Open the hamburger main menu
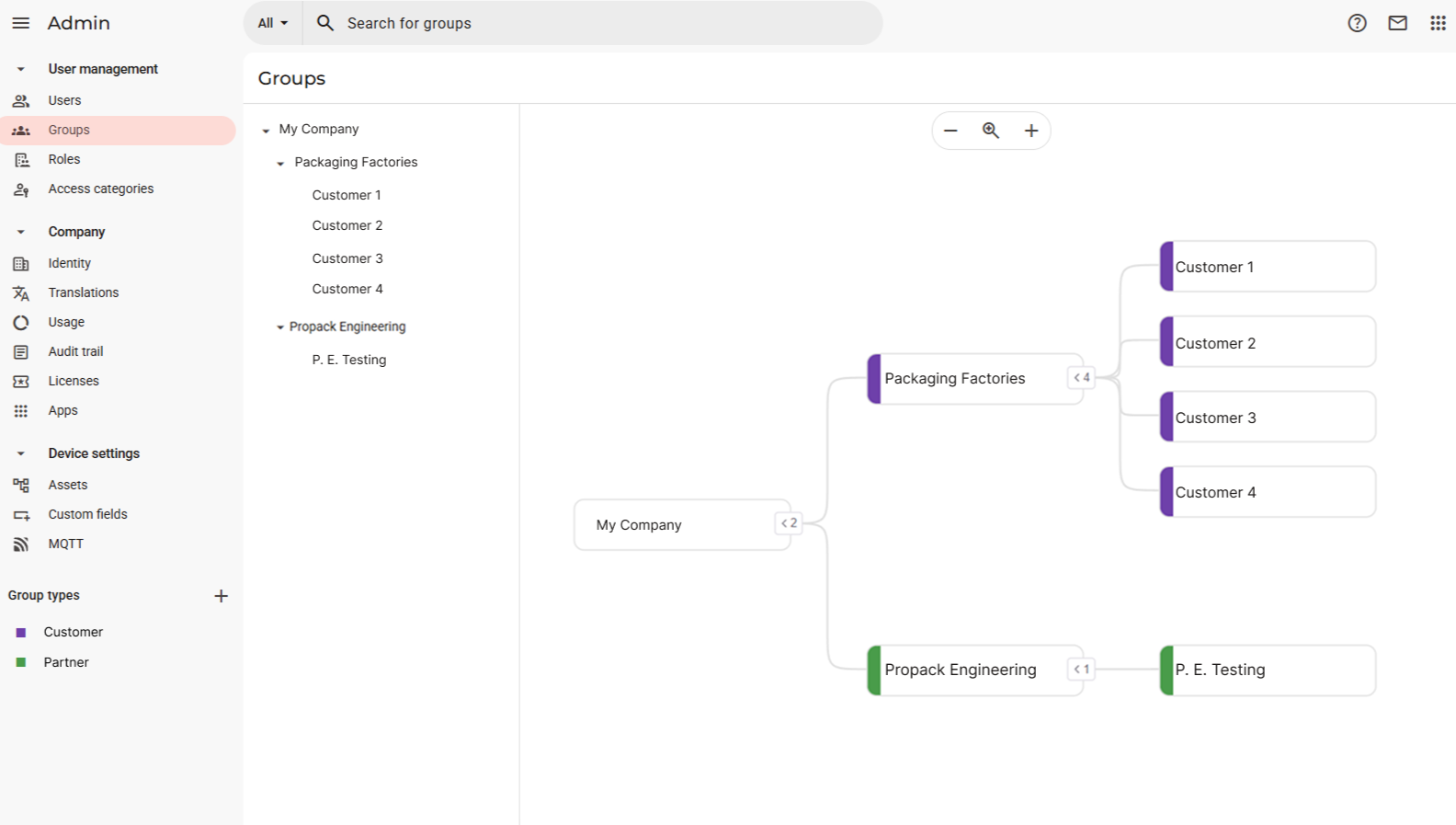Screen dimensions: 1456x825 (20, 23)
